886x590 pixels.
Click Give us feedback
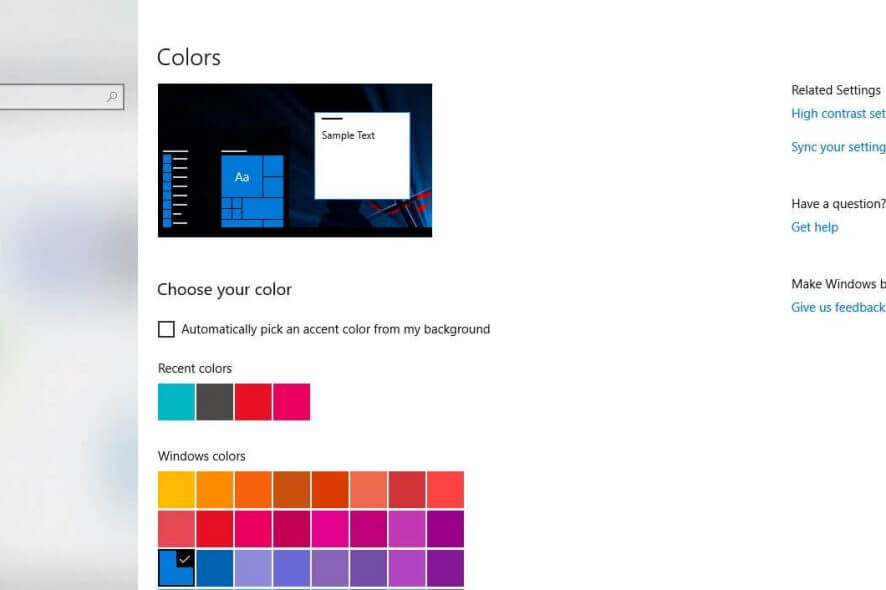(x=836, y=307)
